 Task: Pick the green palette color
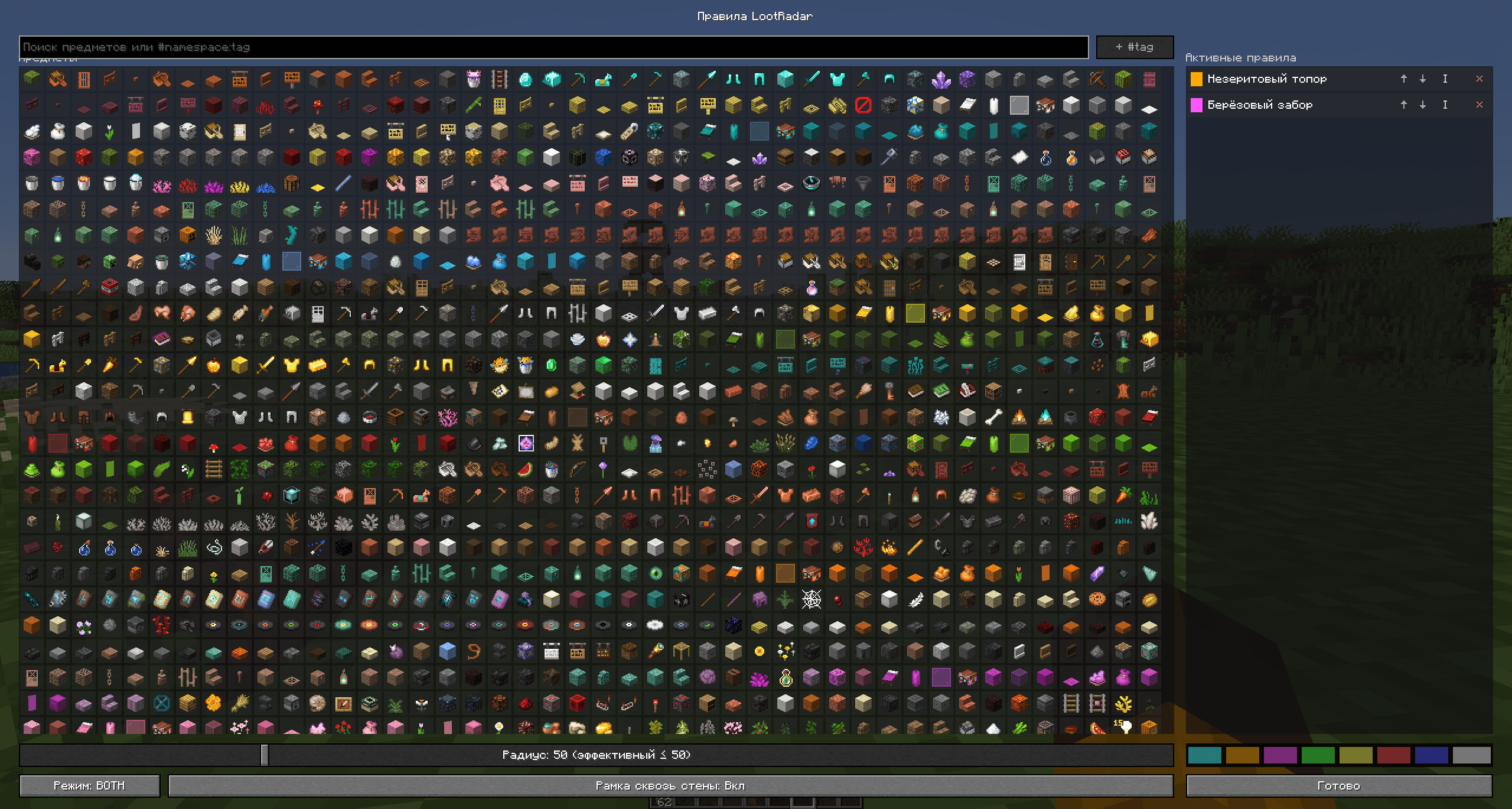point(1318,755)
